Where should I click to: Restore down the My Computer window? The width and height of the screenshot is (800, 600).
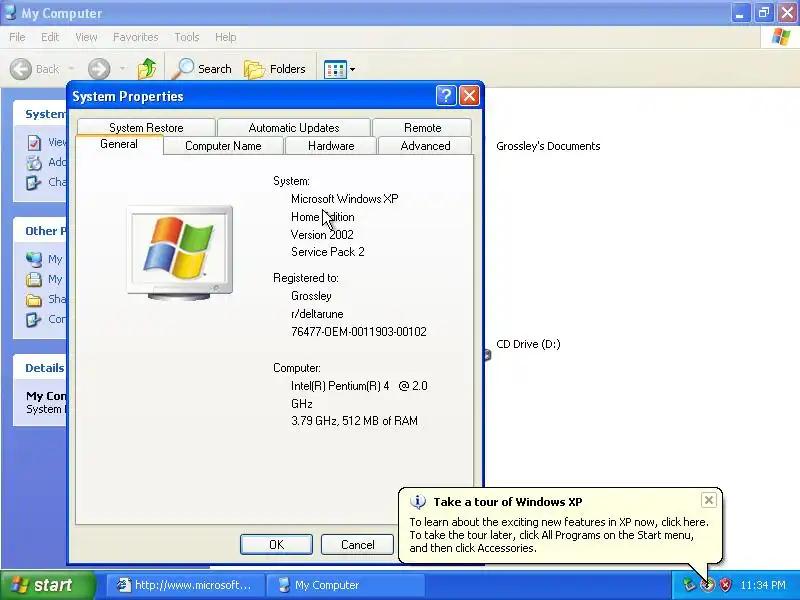(764, 12)
